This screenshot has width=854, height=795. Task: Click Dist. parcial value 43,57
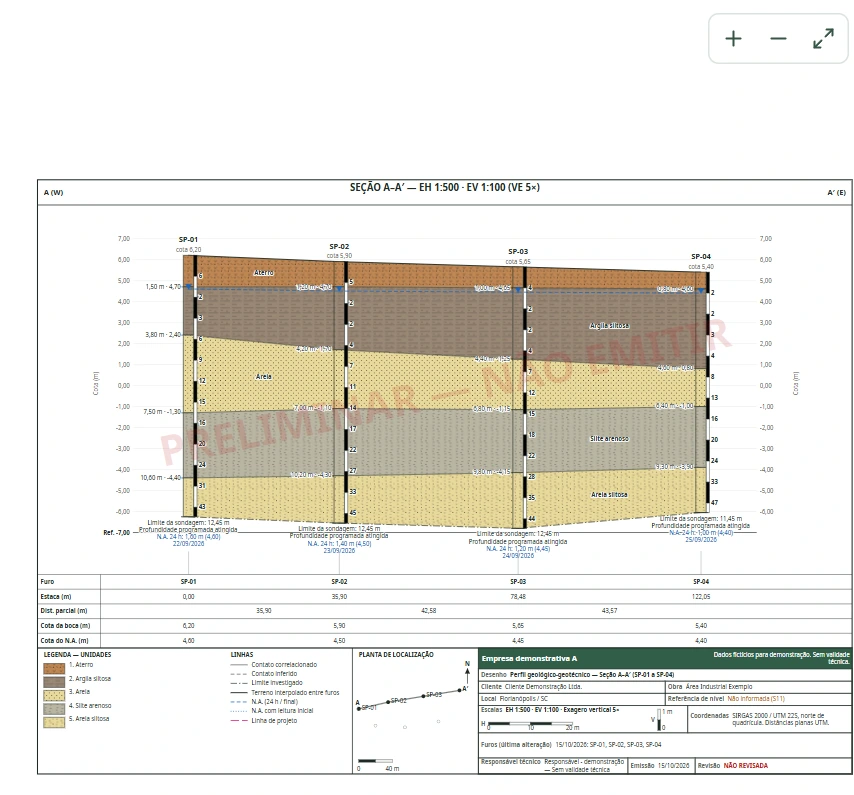click(x=609, y=611)
